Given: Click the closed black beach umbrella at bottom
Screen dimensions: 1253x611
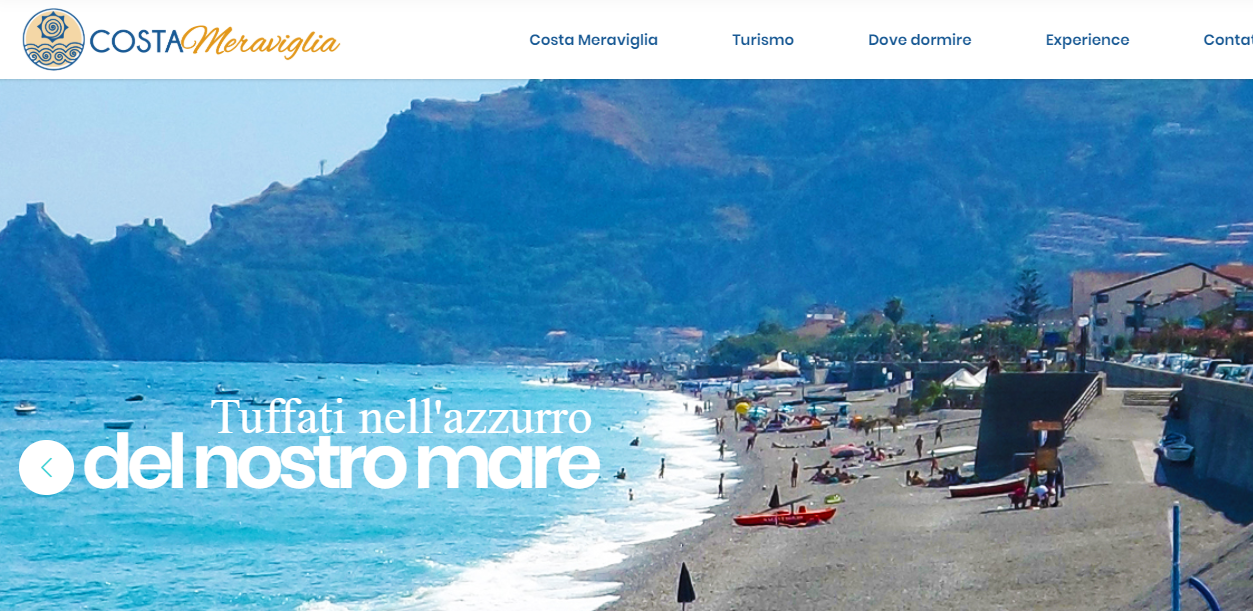Looking at the screenshot, I should tap(686, 583).
